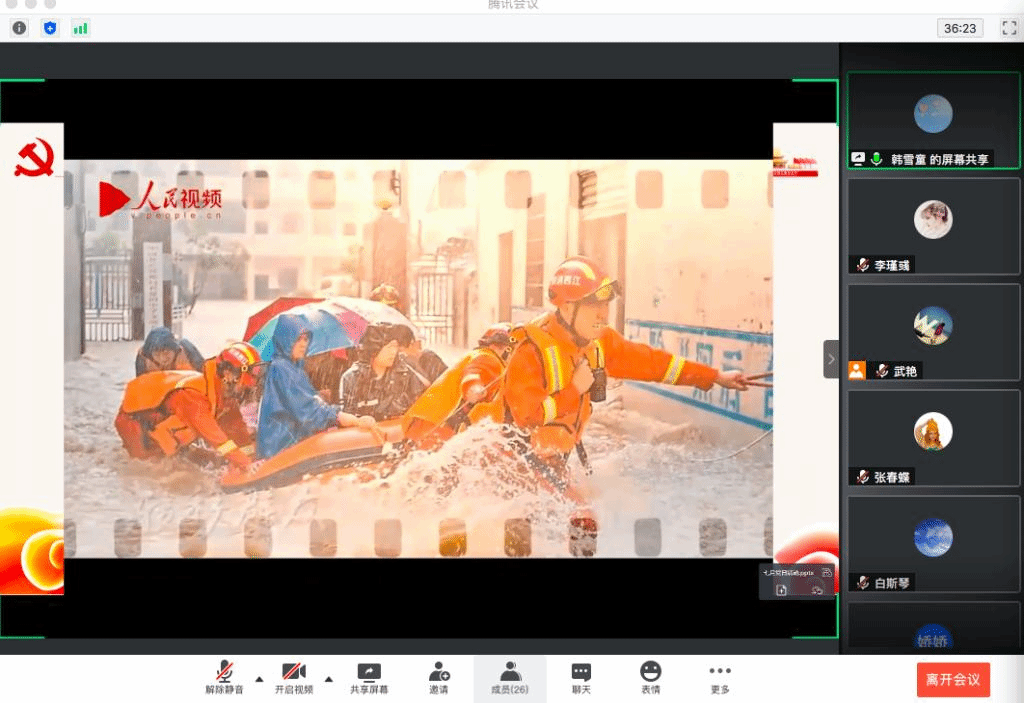Screen dimensions: 1024x703
Task: Click the blue security shield icon
Action: (50, 28)
